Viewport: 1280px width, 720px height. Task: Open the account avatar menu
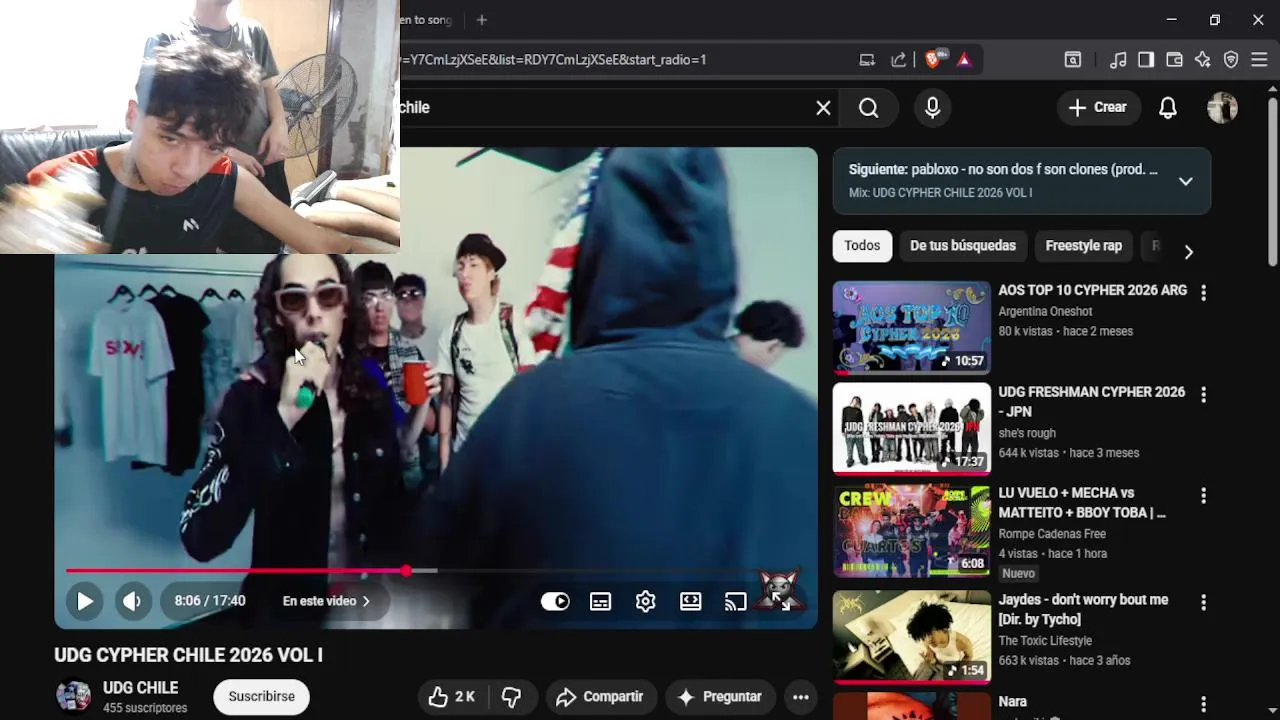tap(1222, 108)
